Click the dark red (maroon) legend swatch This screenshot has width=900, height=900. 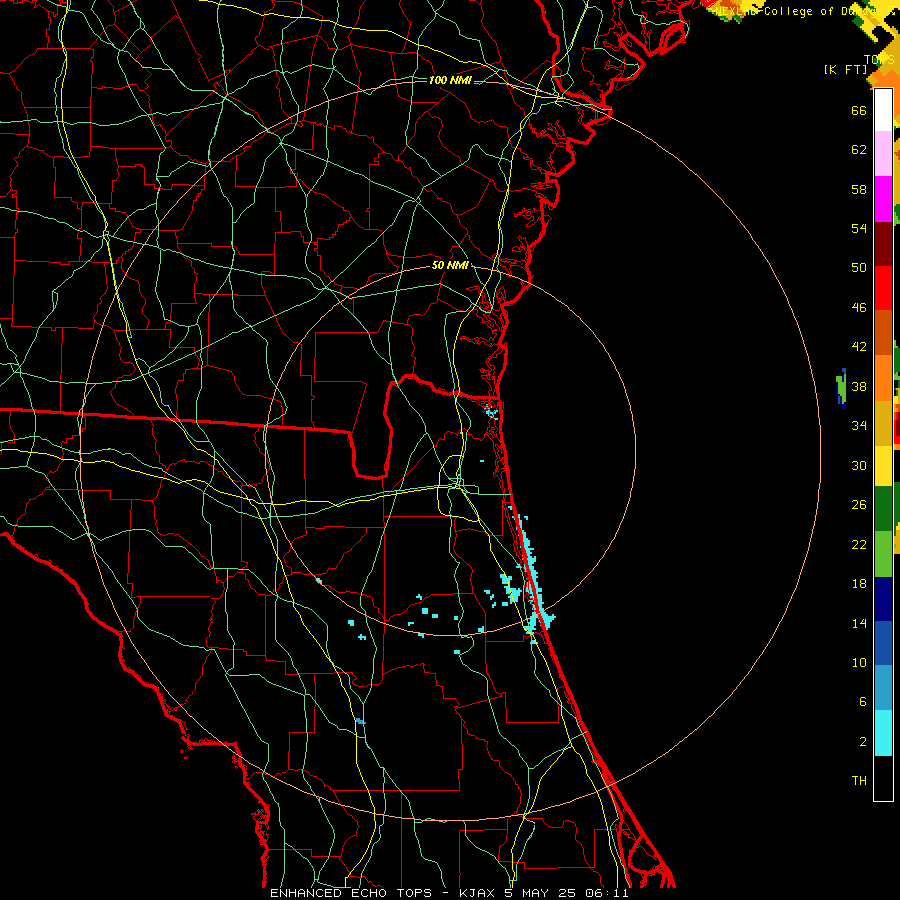pos(883,244)
